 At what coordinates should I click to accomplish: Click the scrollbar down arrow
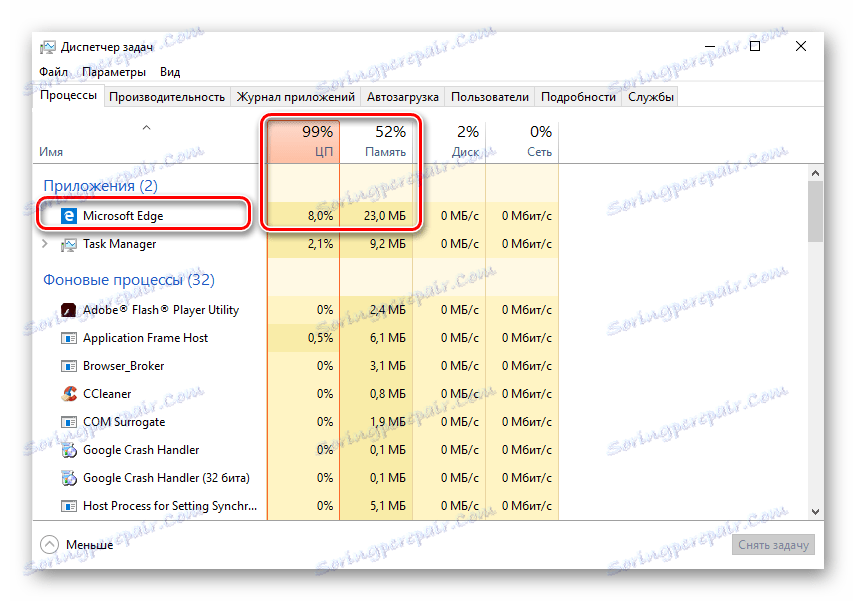pyautogui.click(x=816, y=511)
